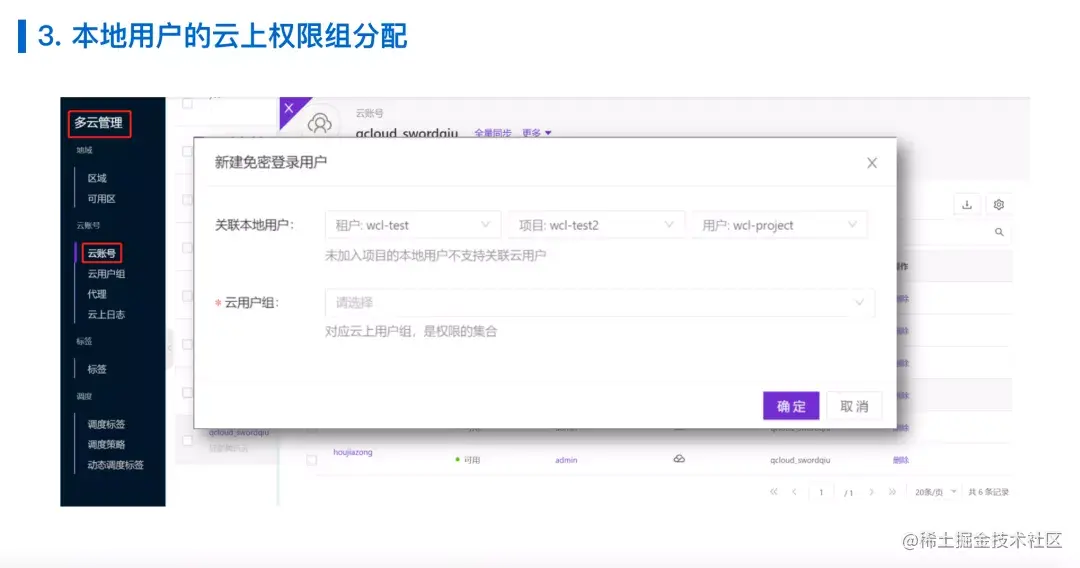
Task: Click the cloud account avatar icon
Action: [x=320, y=123]
